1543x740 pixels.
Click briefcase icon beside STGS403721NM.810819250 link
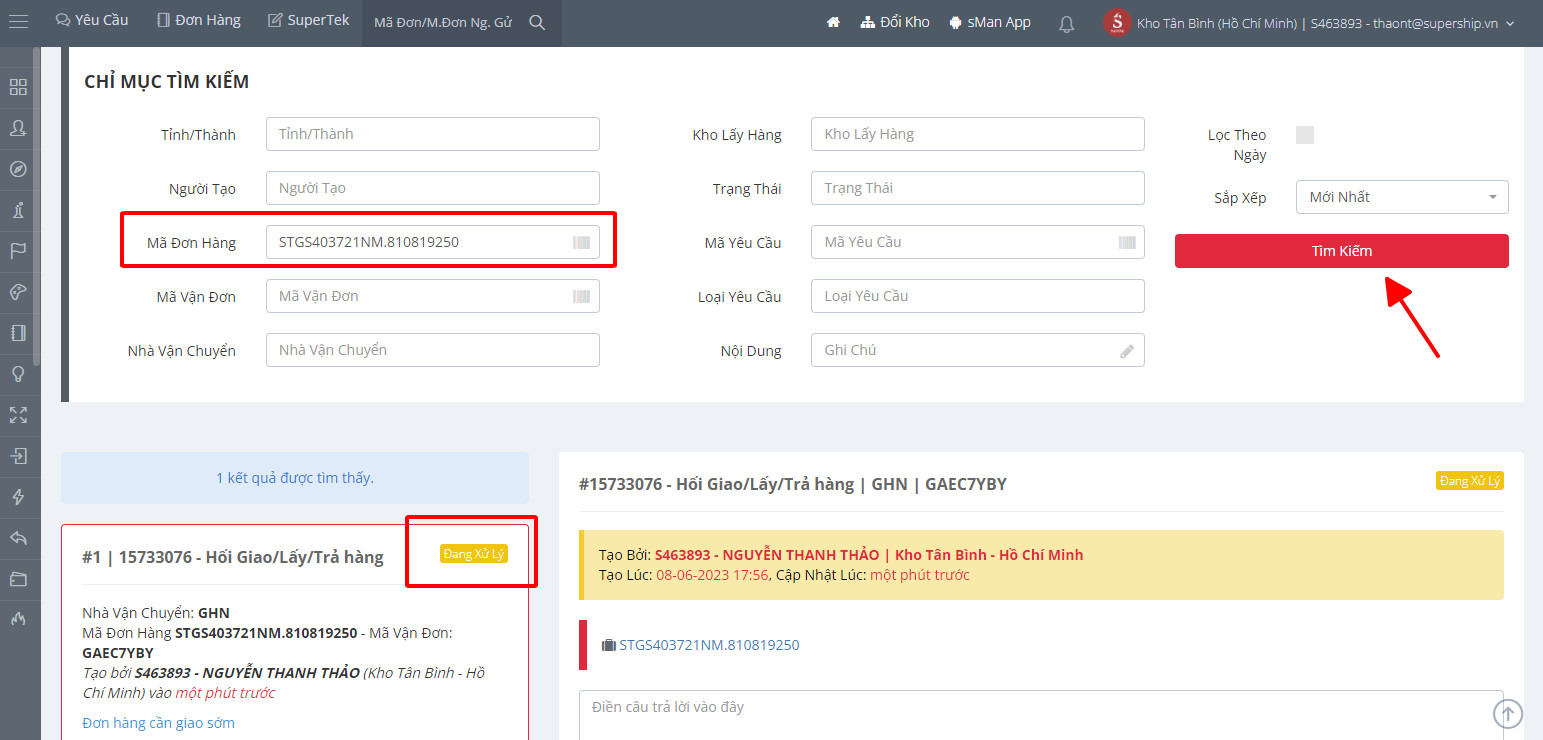point(608,645)
